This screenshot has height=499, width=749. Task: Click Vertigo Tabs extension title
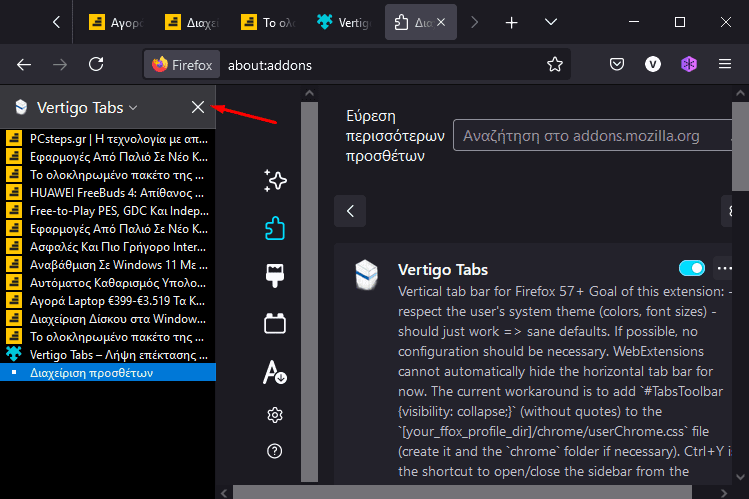coord(443,270)
